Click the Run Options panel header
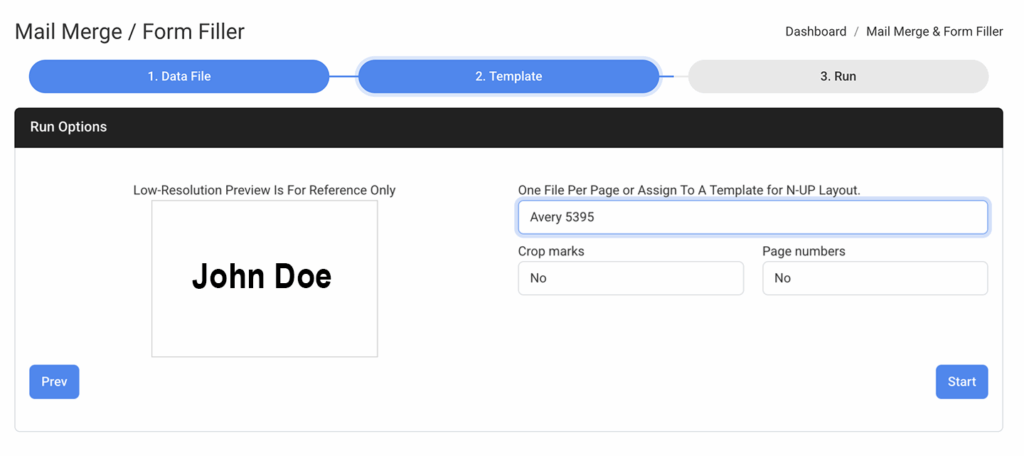 (508, 127)
